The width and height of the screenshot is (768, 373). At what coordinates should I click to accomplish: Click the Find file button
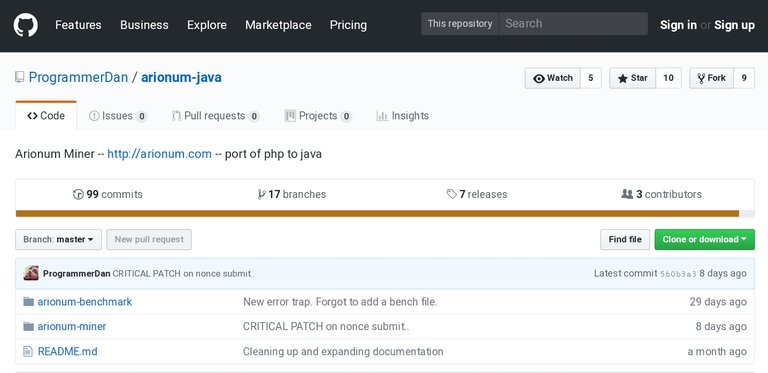click(x=625, y=239)
